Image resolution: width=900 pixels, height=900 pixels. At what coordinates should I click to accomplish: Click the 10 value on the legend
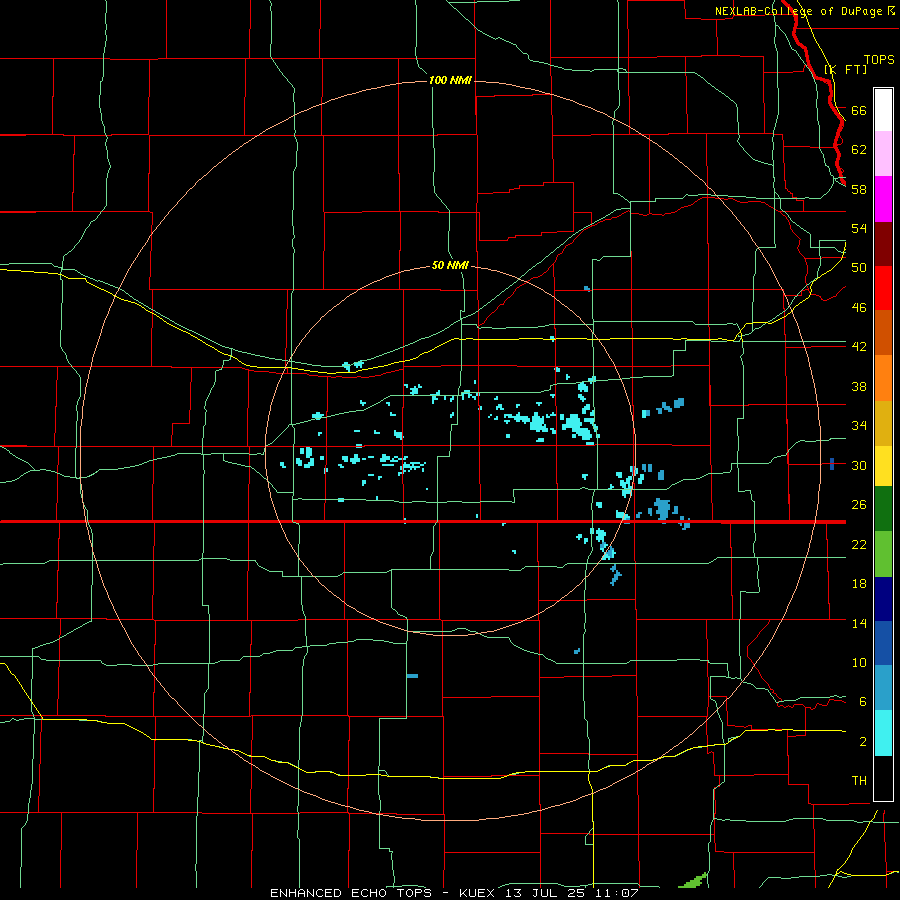(x=859, y=662)
